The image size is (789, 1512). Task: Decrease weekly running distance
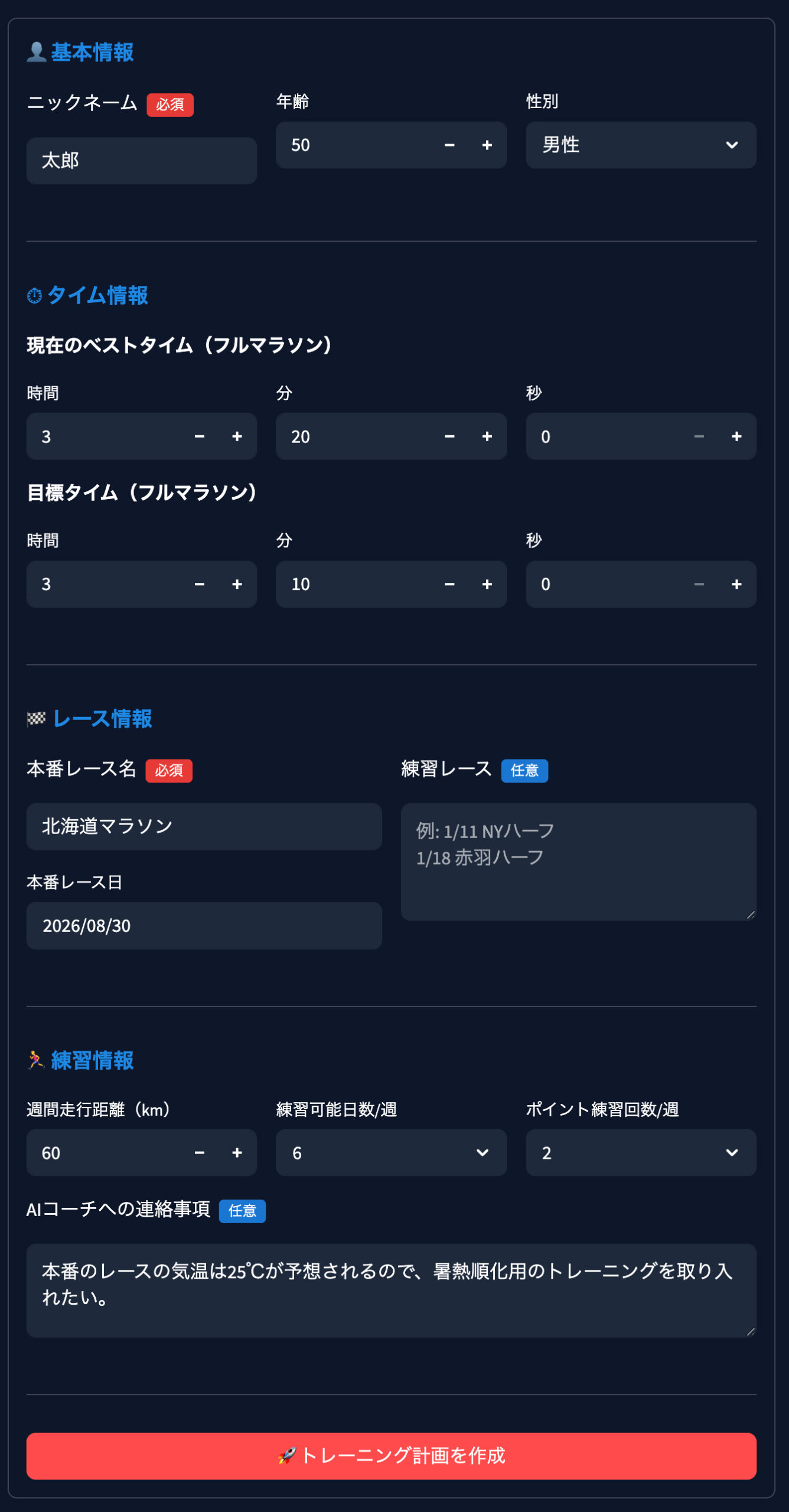pos(200,1152)
